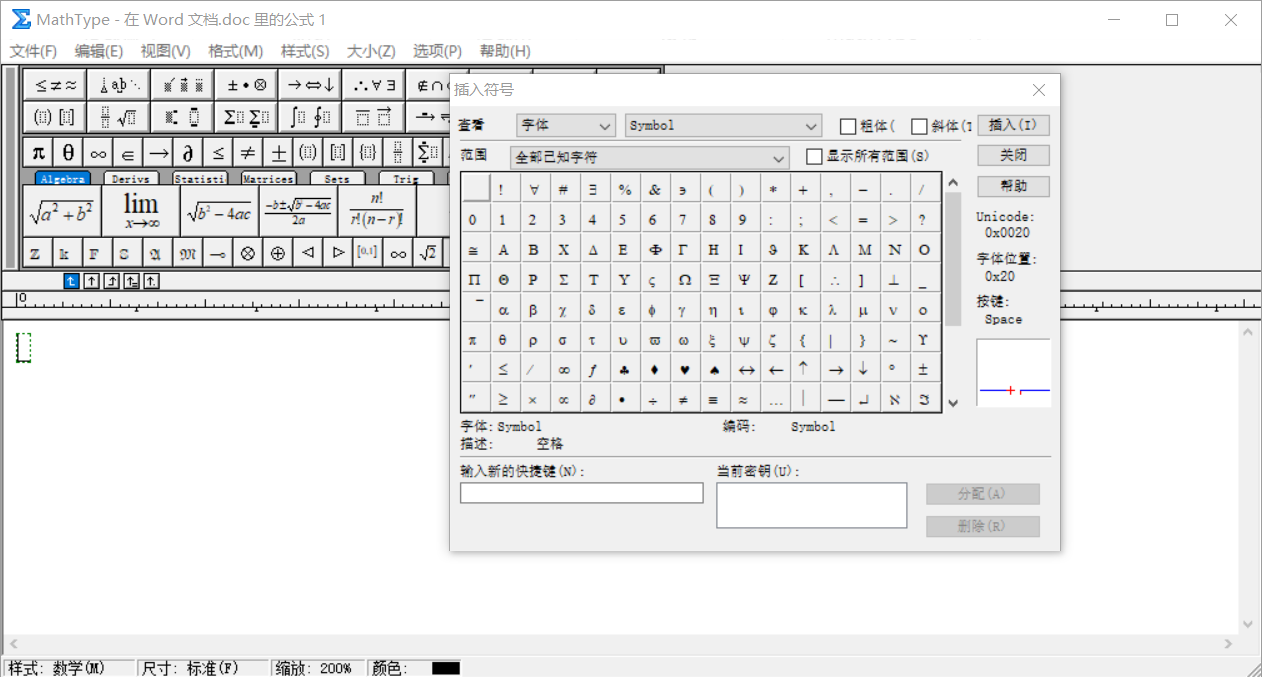Enable the 斜体 italic checkbox
The image size is (1262, 677).
click(918, 125)
